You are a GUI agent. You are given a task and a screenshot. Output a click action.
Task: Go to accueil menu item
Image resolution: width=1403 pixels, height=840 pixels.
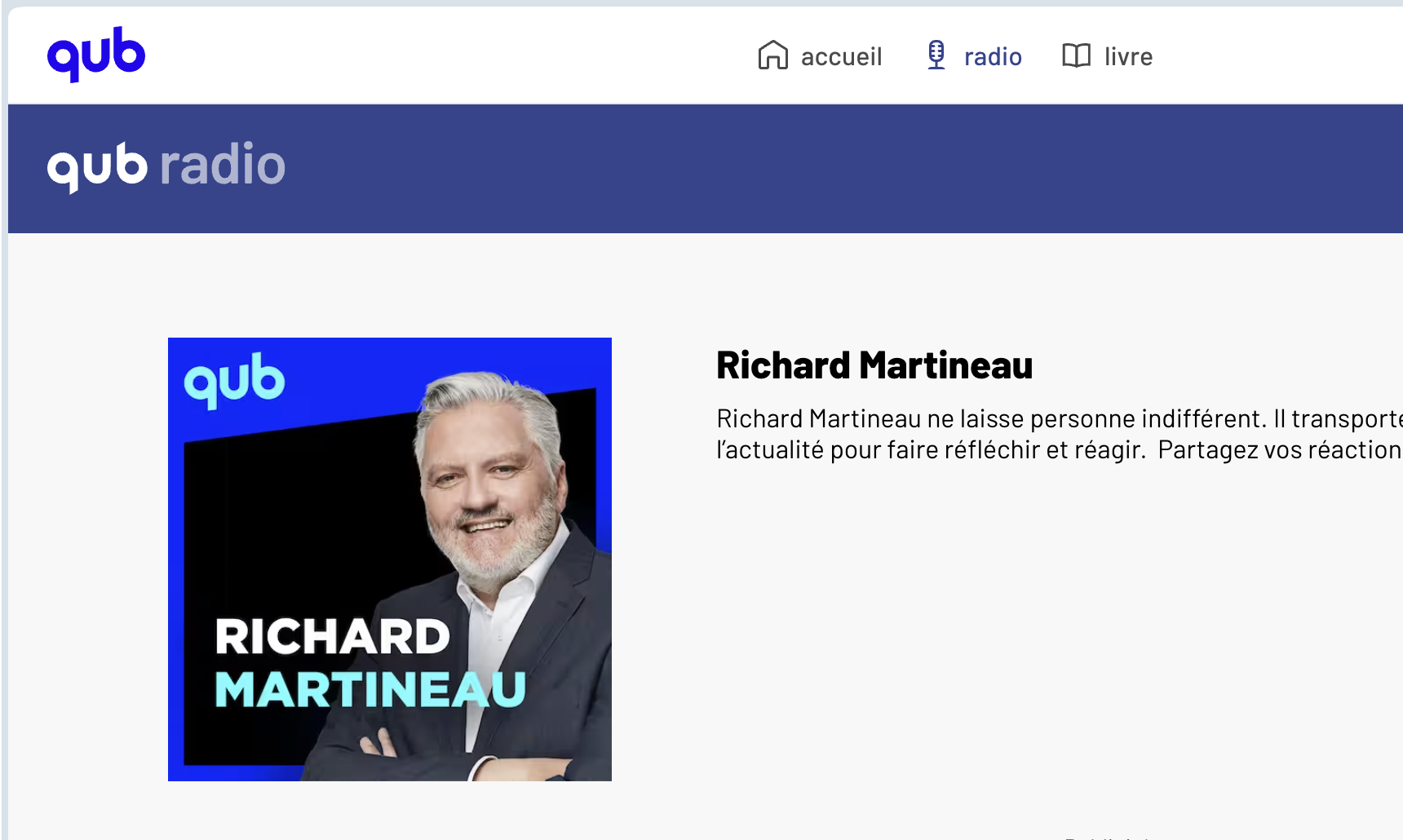tap(820, 55)
